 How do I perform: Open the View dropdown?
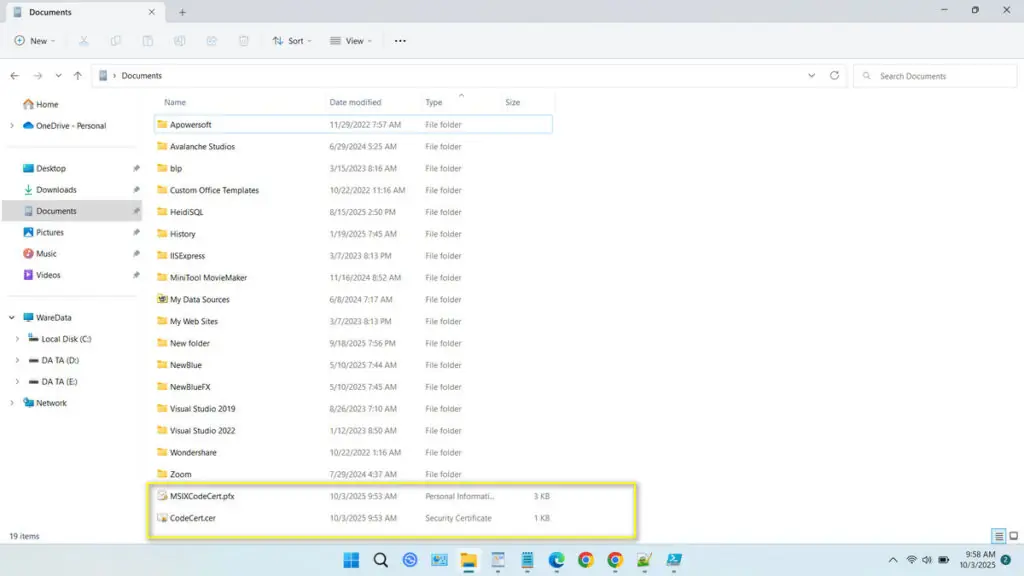click(x=351, y=41)
